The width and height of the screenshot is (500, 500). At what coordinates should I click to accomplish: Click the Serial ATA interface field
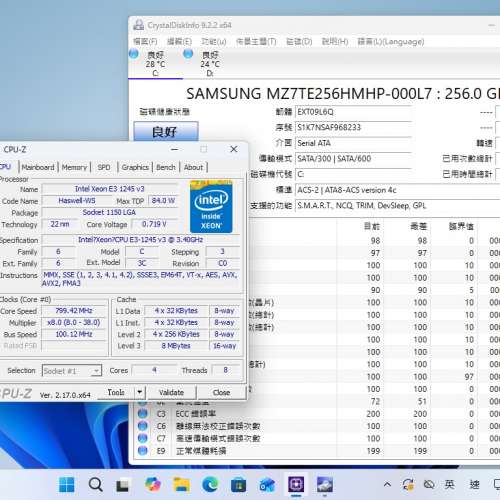pyautogui.click(x=353, y=143)
